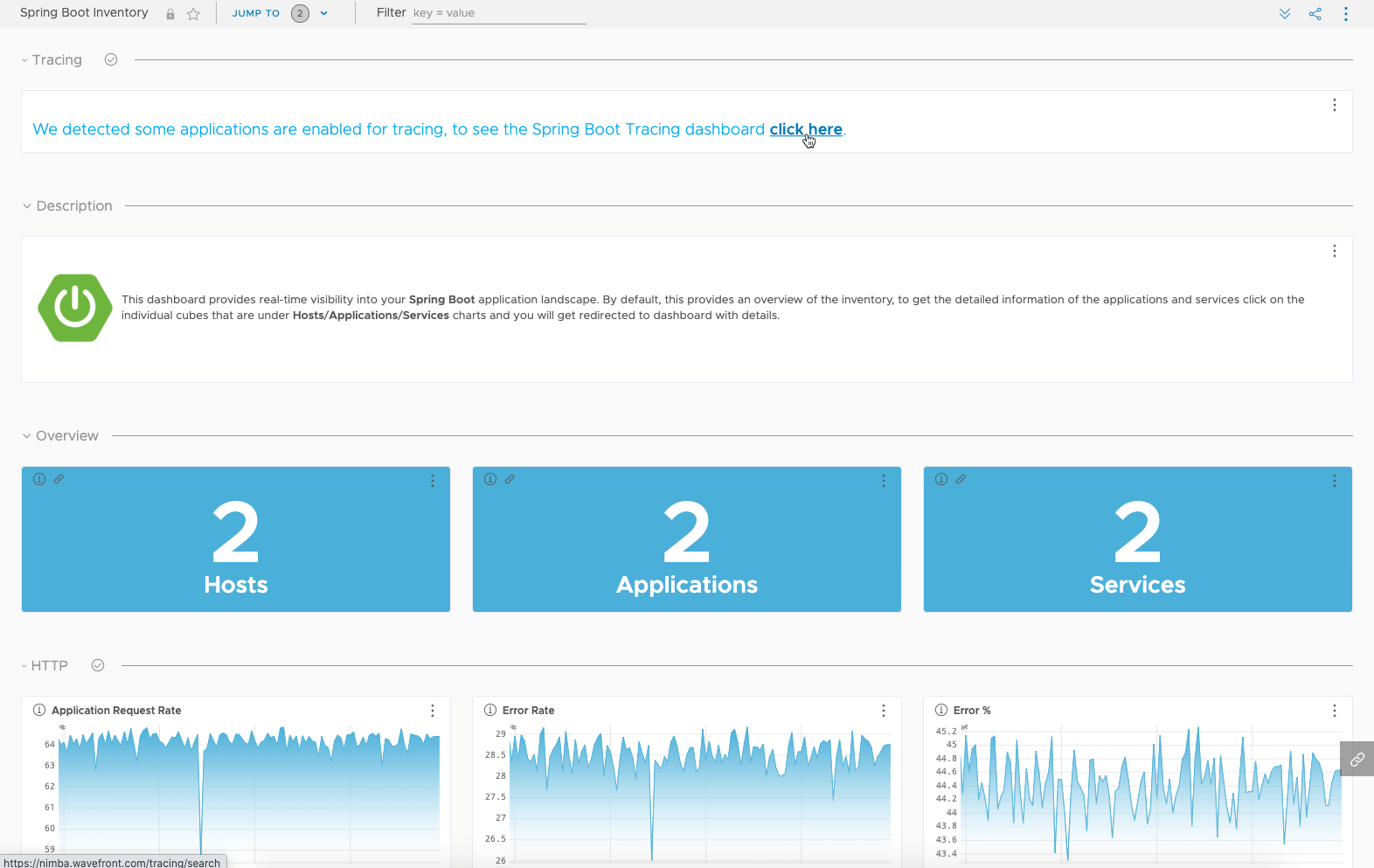Click link icon on the Applications card
Viewport: 1374px width, 868px height.
(510, 479)
